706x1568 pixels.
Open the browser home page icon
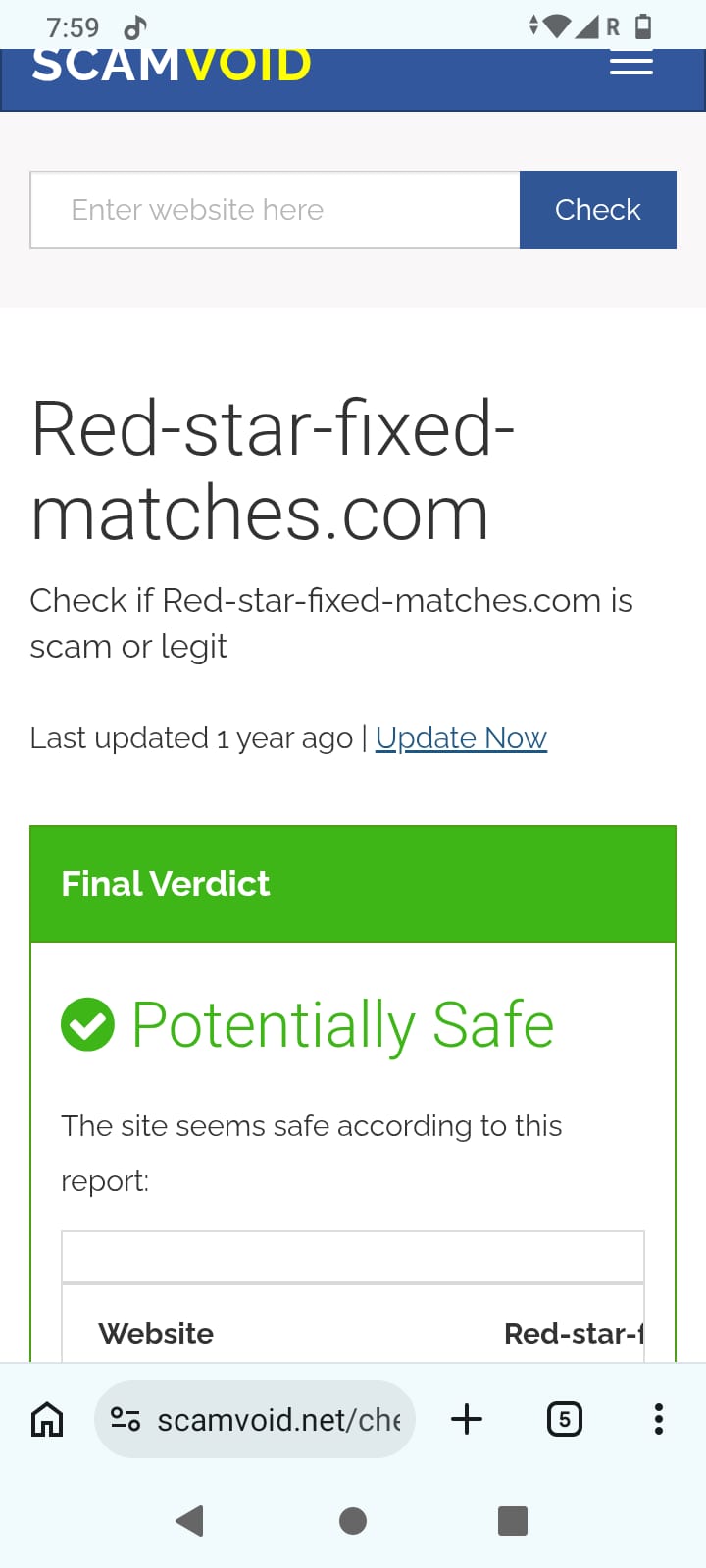[47, 1419]
